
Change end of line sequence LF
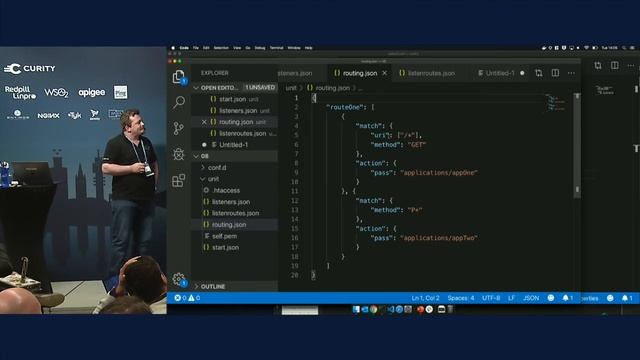(511, 298)
